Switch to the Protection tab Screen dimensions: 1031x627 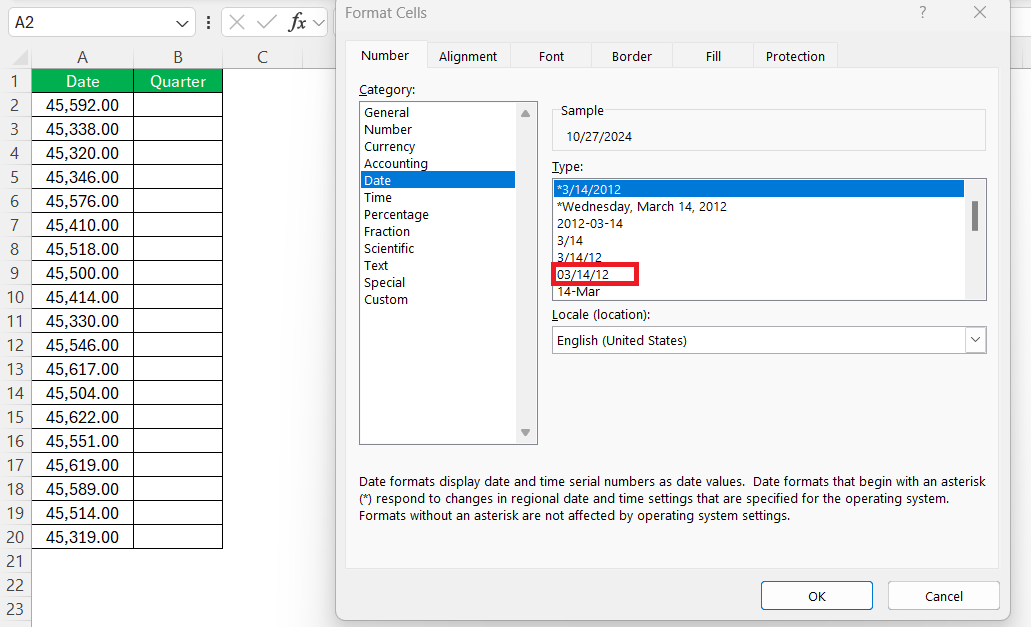(x=795, y=57)
